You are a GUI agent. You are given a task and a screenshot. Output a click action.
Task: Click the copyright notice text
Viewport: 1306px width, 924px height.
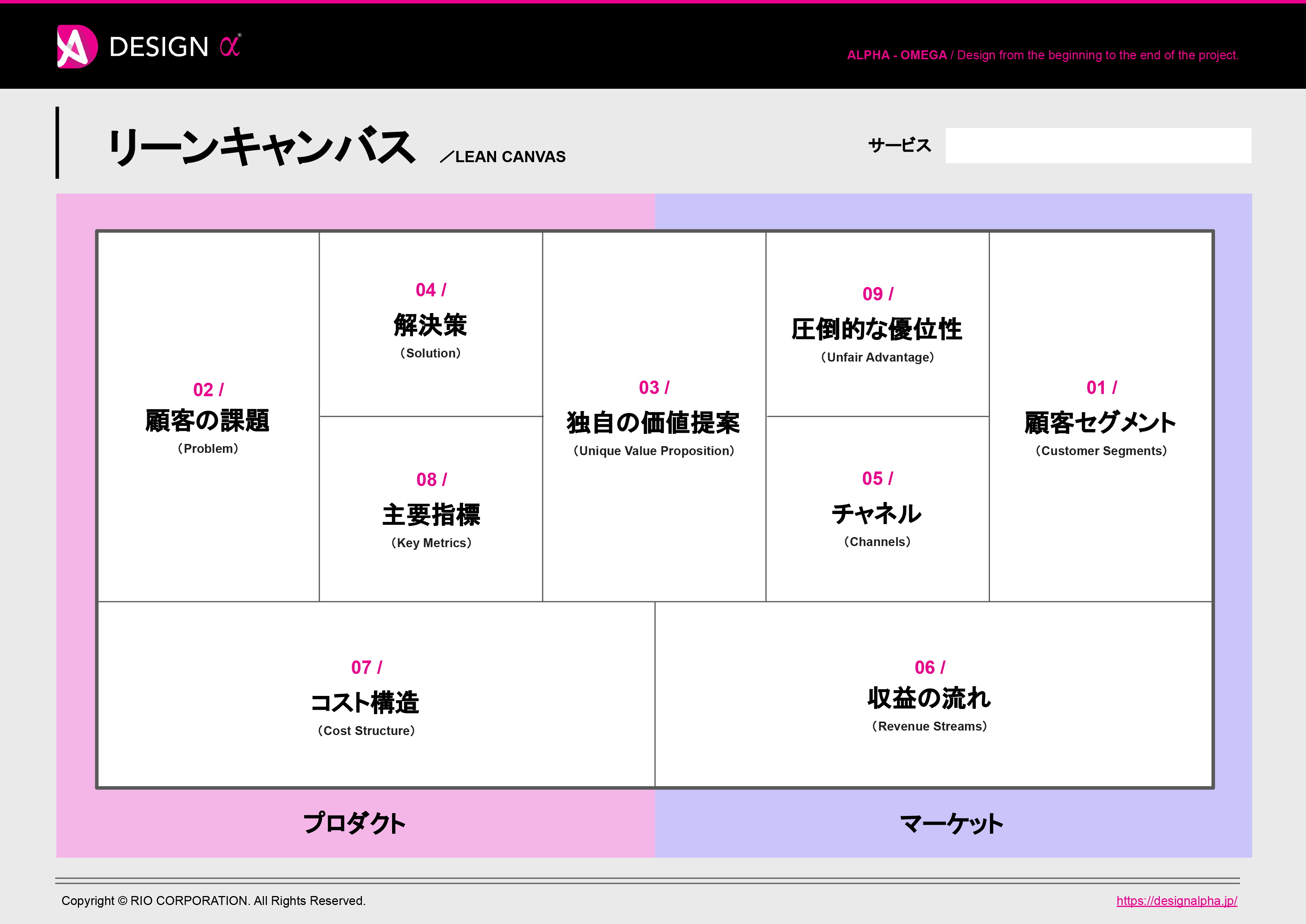tap(214, 901)
